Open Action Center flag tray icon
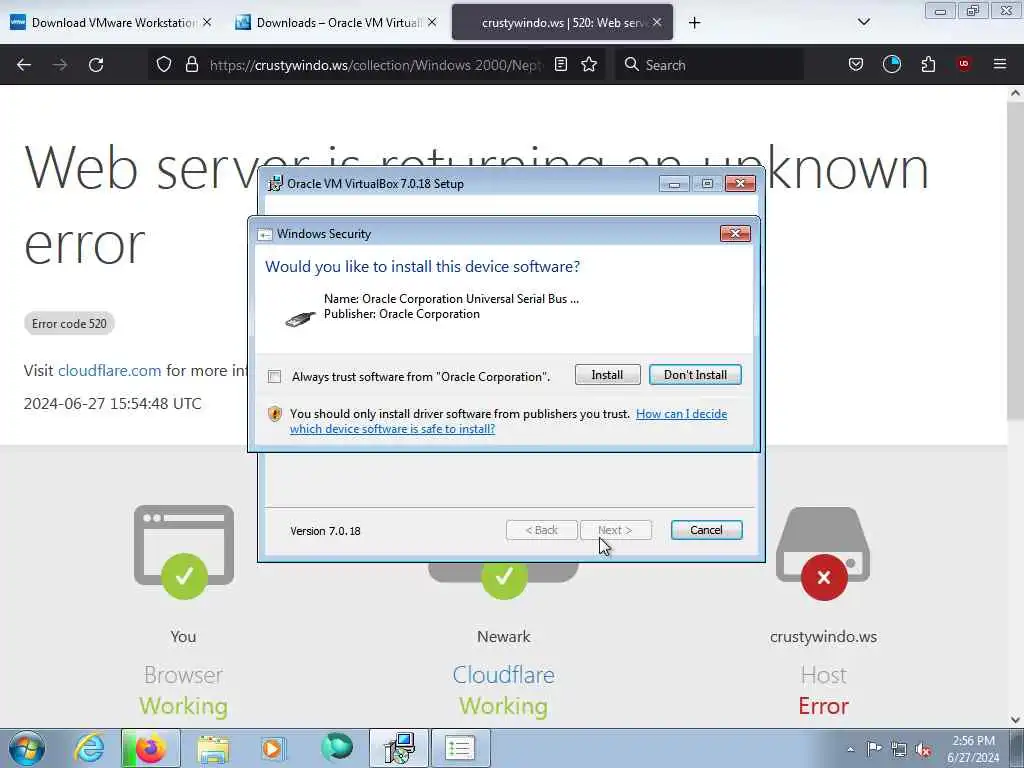 tap(874, 749)
